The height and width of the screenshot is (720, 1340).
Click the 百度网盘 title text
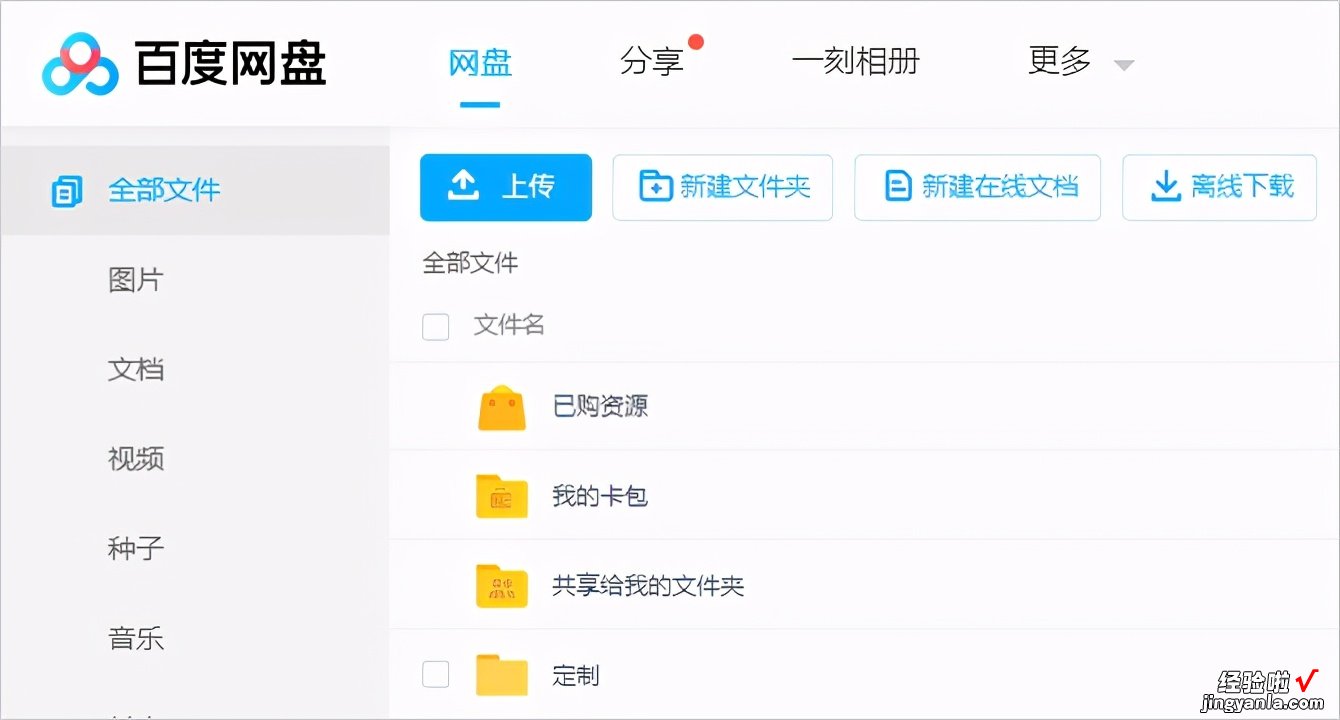click(231, 63)
